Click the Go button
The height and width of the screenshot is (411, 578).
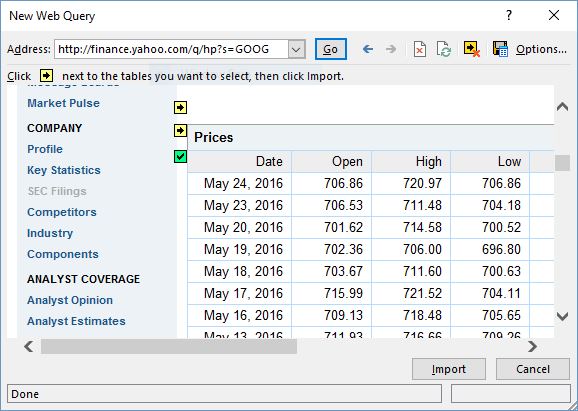pyautogui.click(x=331, y=49)
